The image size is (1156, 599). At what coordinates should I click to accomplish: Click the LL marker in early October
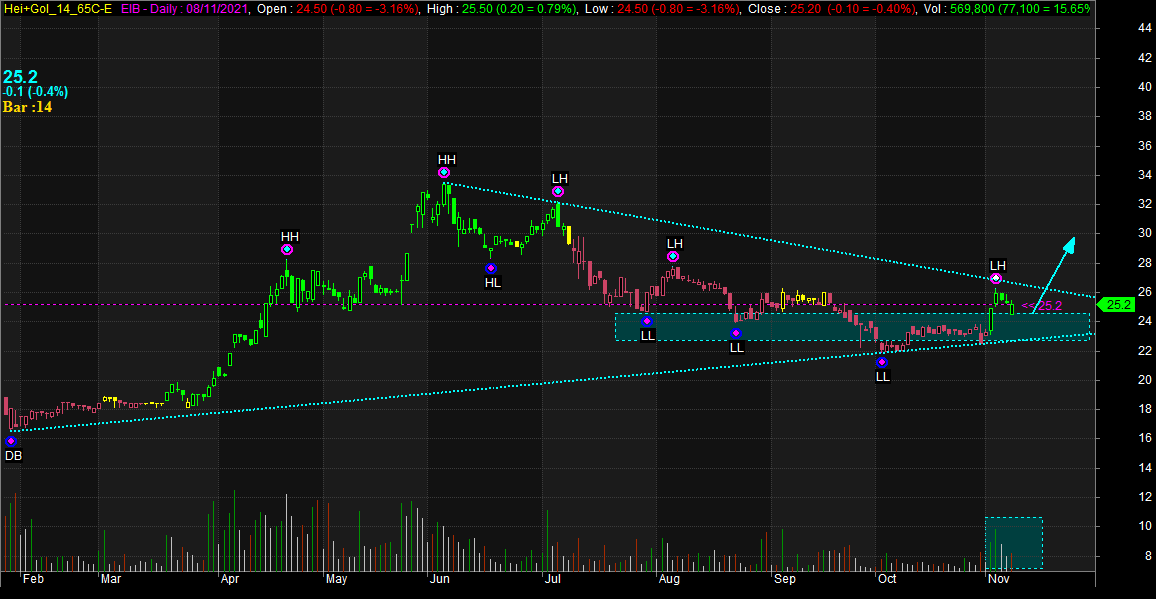tap(881, 362)
